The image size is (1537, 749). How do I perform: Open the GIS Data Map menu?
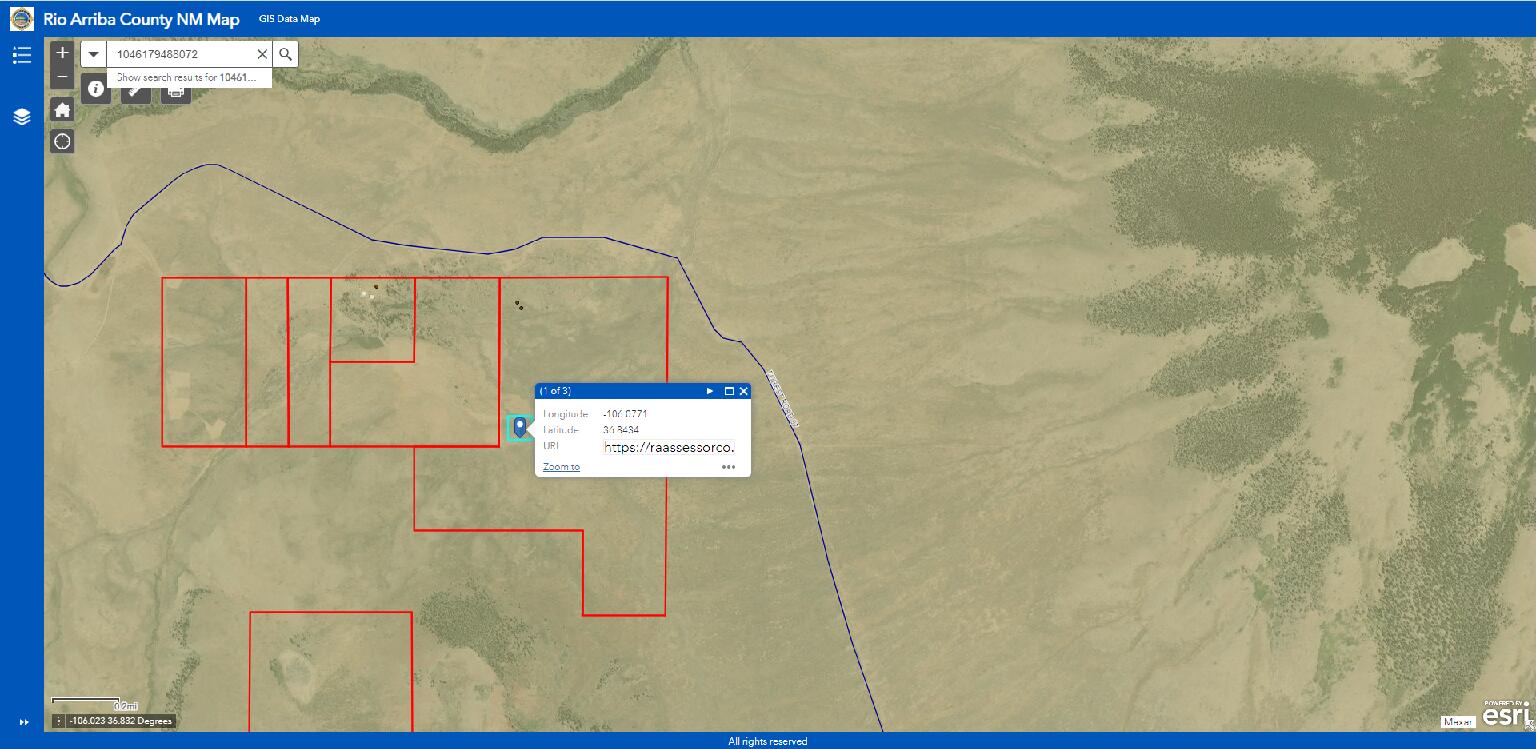[x=290, y=17]
